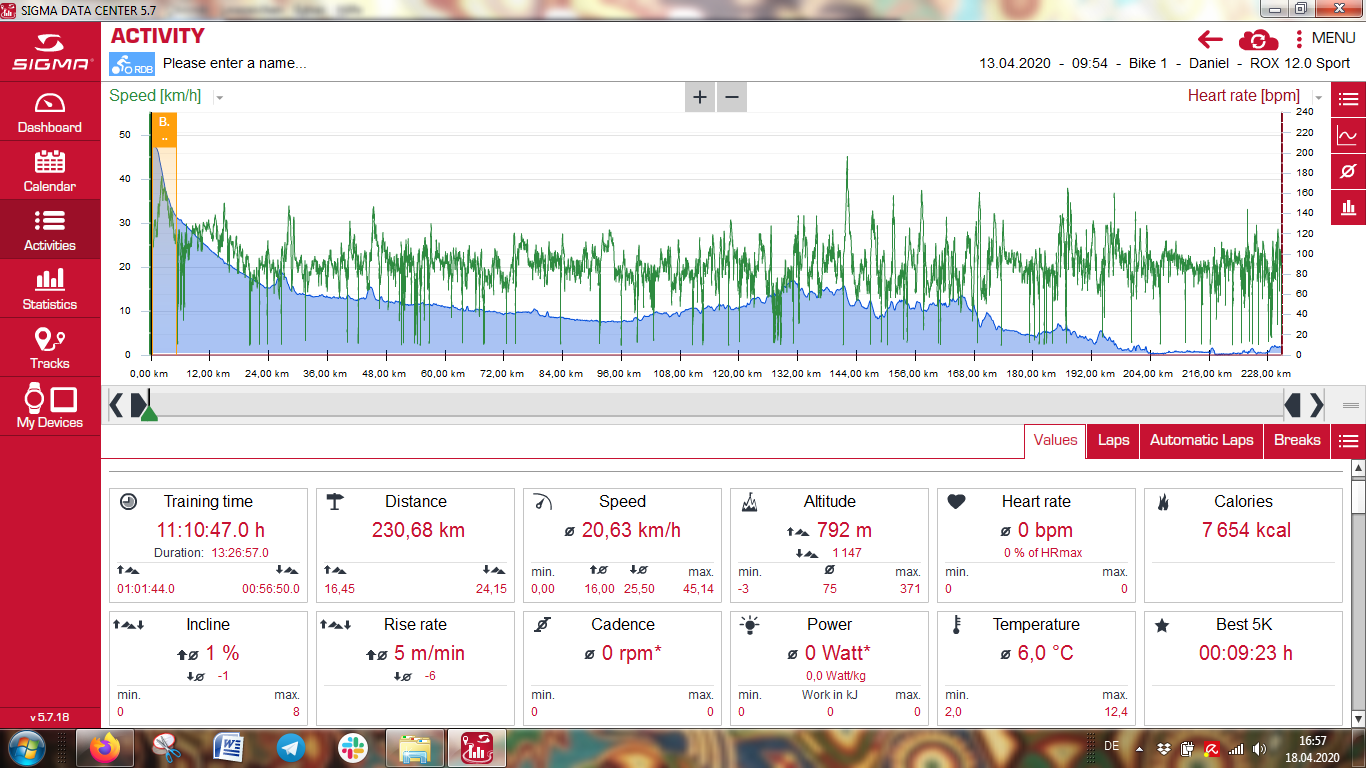Screen dimensions: 1366x768
Task: Switch to the Breaks tab
Action: [x=1297, y=440]
